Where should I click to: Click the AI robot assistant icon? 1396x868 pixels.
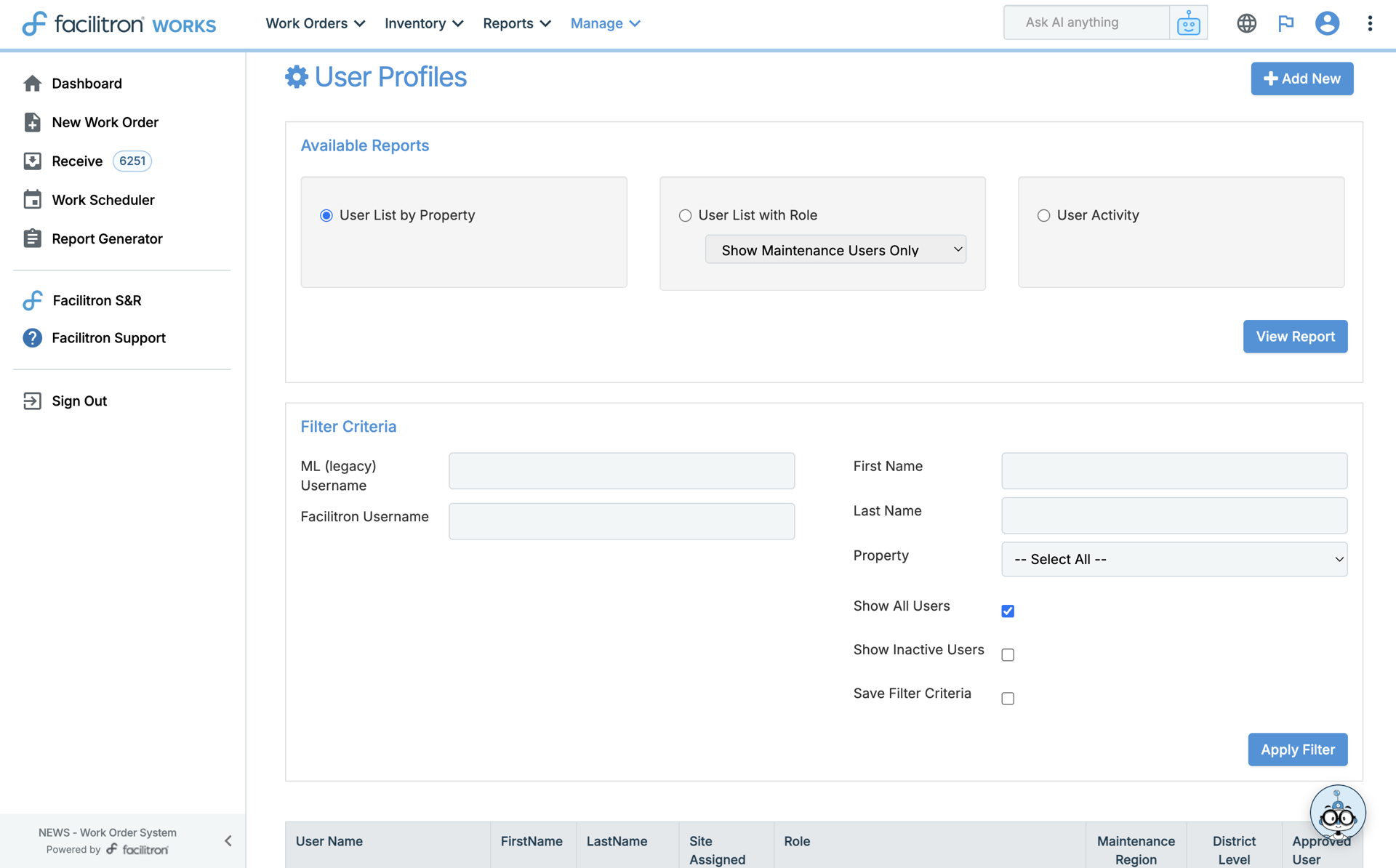click(1188, 23)
